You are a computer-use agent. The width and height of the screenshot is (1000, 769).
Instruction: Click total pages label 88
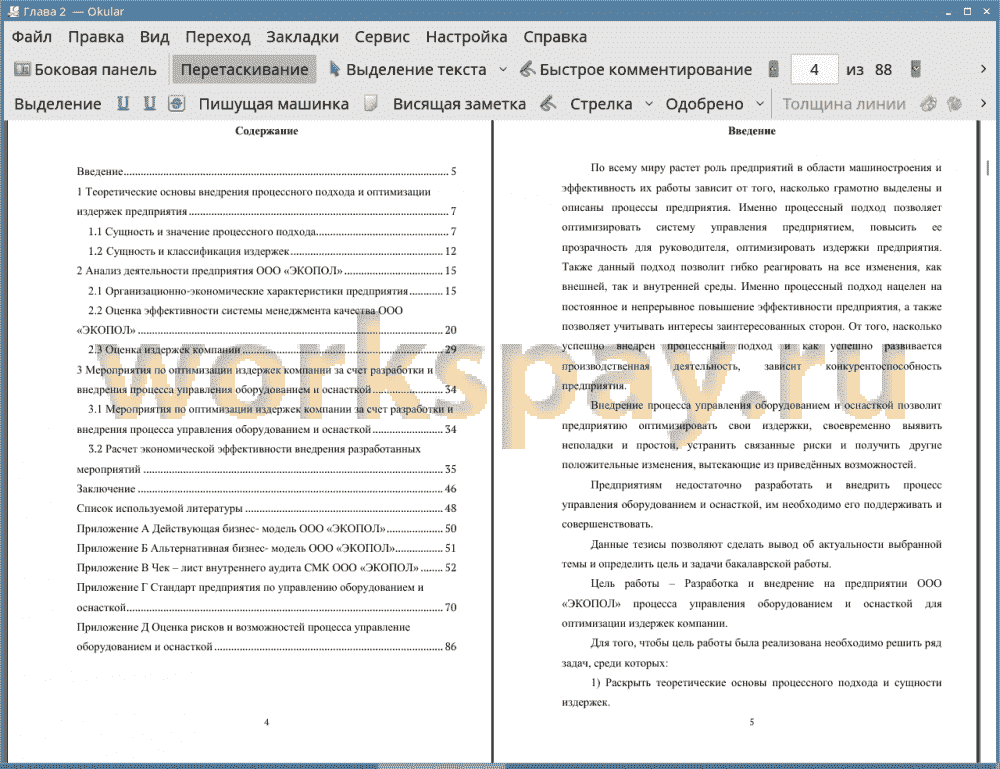pyautogui.click(x=883, y=70)
